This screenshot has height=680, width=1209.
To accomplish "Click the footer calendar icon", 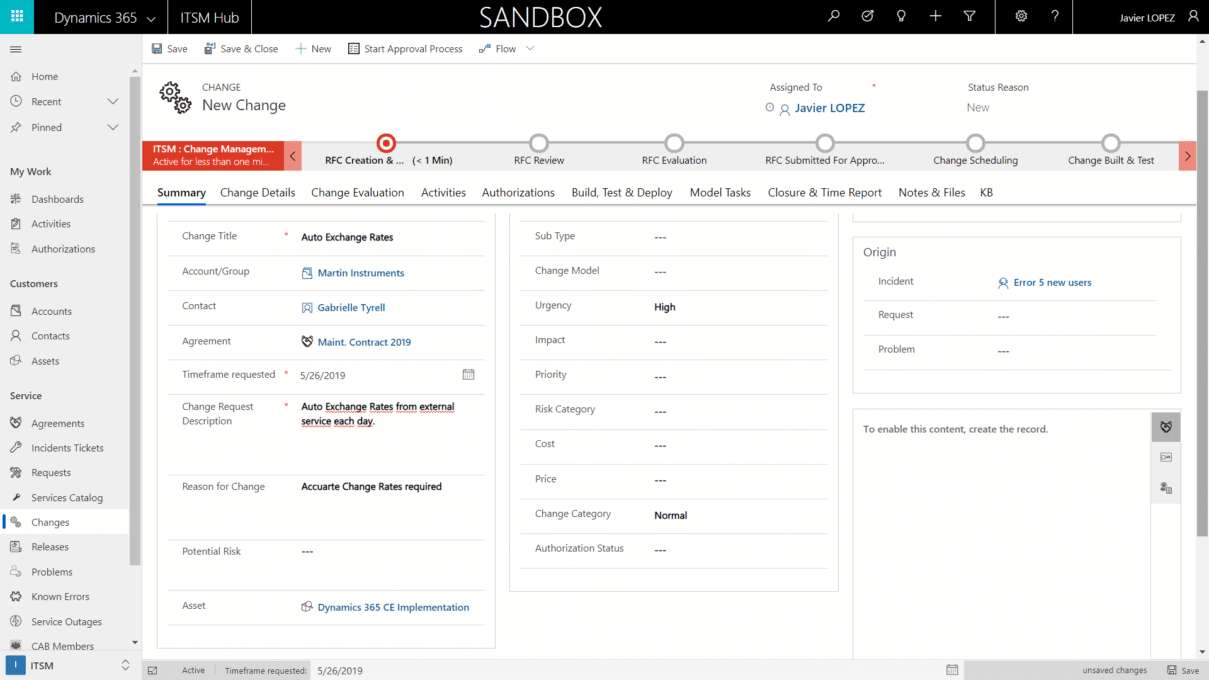I will point(952,670).
